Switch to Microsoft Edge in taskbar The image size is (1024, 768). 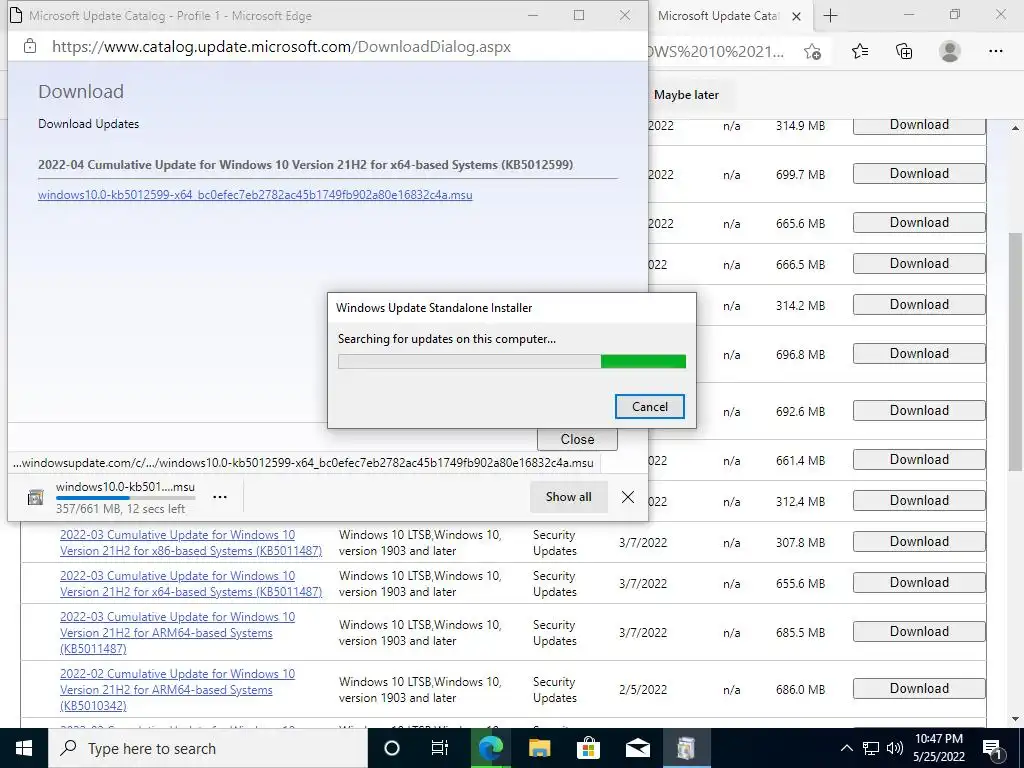[491, 748]
